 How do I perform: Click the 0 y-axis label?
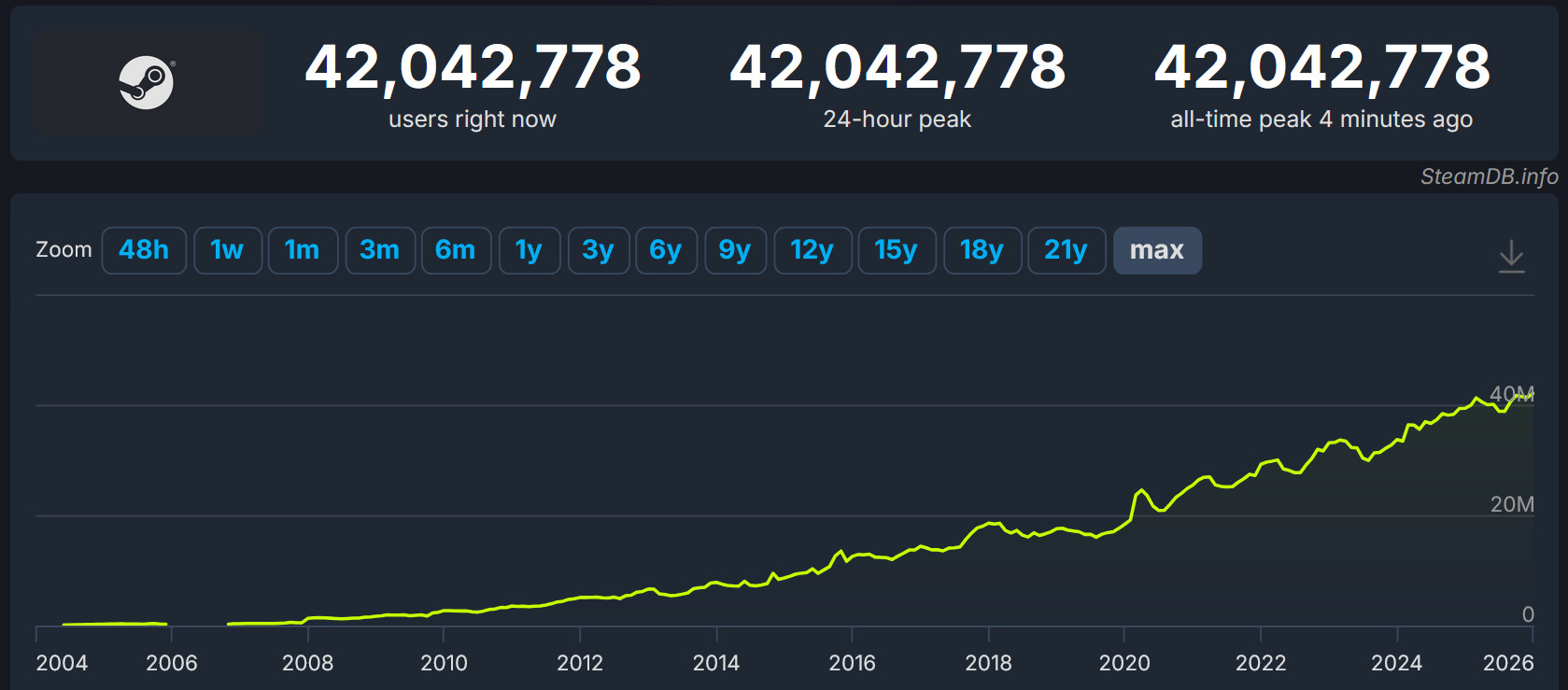coord(1528,614)
